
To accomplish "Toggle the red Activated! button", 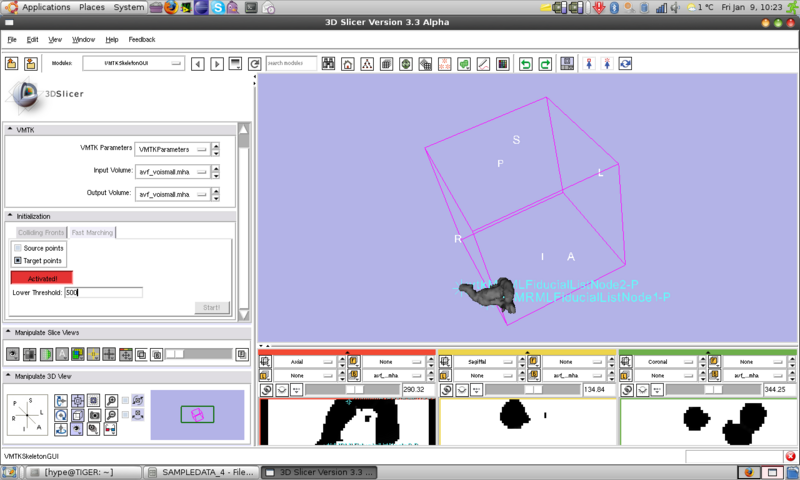I will pyautogui.click(x=41, y=277).
